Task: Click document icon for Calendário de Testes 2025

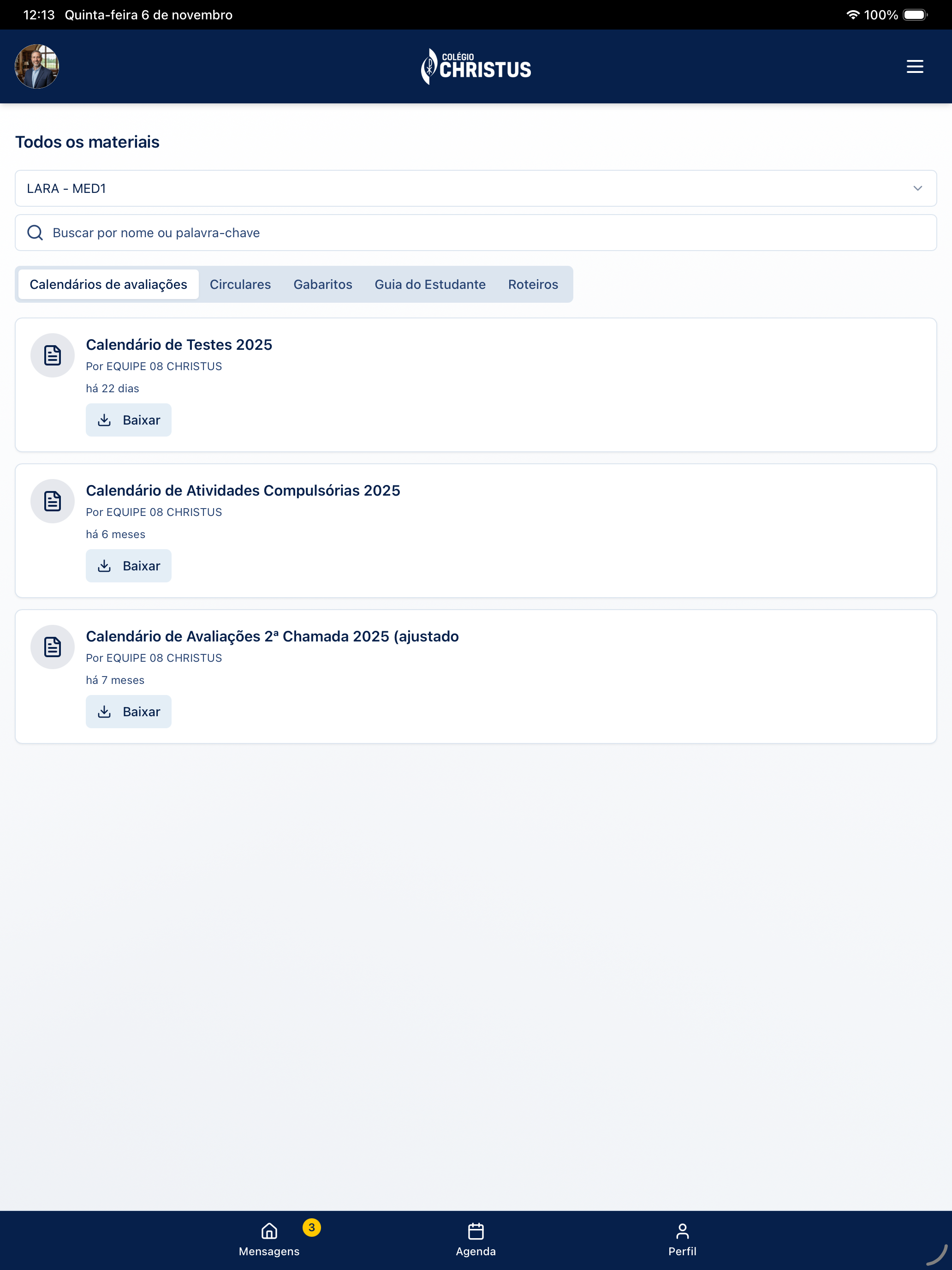Action: 52,355
